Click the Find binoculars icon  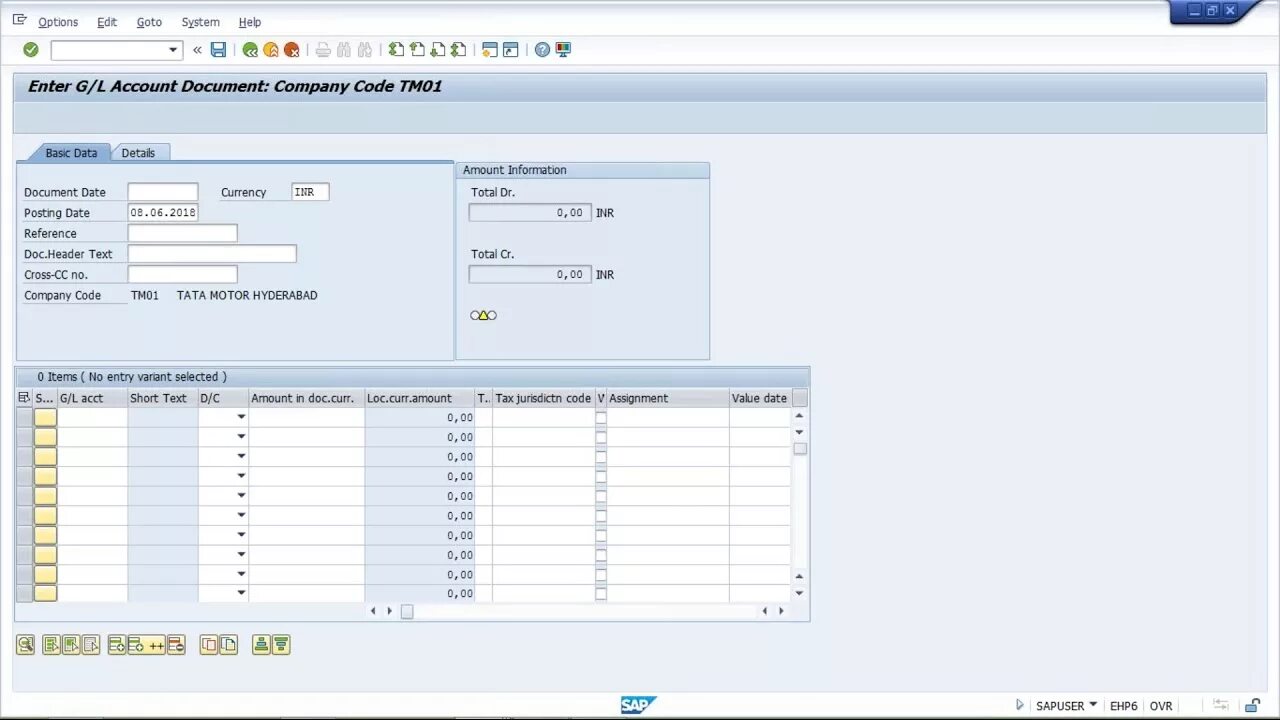[344, 49]
